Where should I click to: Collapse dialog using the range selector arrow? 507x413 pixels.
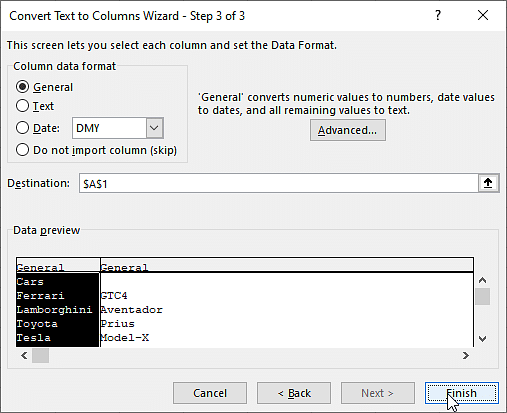tap(488, 183)
